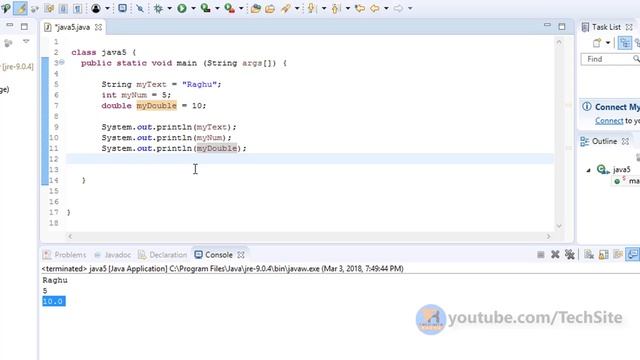The width and height of the screenshot is (640, 360).
Task: Click the editor vertical scrollbar down arrow
Action: (x=559, y=226)
